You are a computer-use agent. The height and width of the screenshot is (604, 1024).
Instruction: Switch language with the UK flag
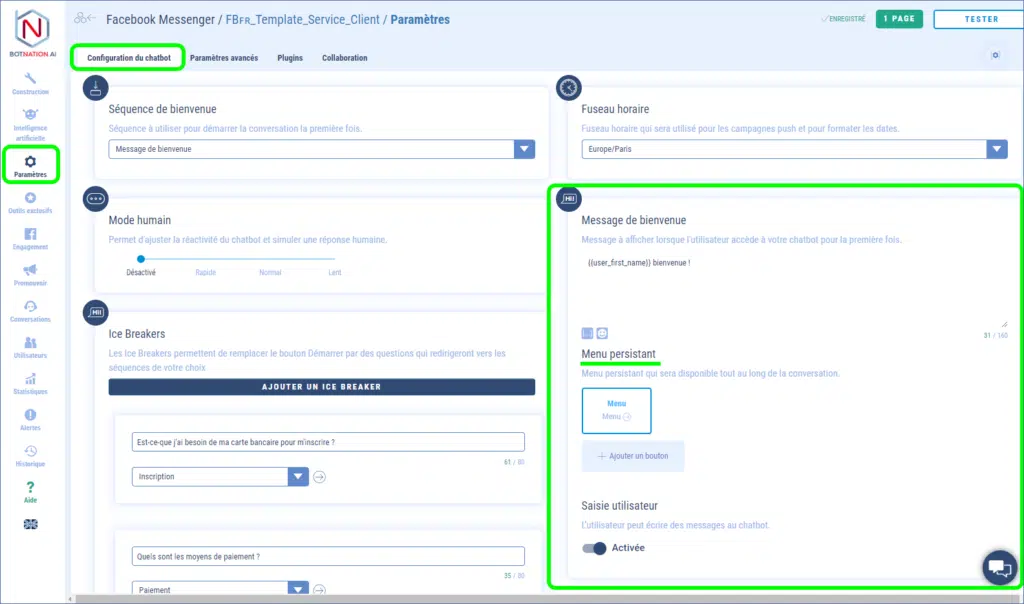30,524
